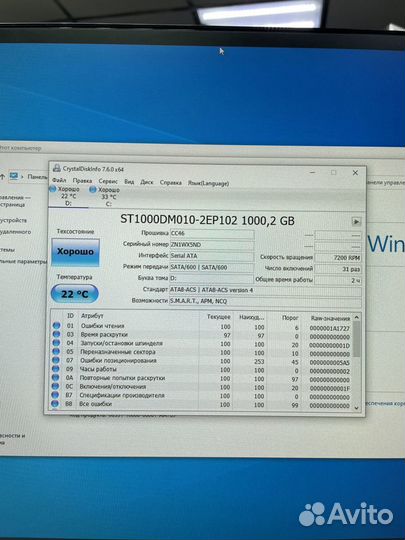
Task: Click the Режим передачи field SATA/600
Action: click(212, 268)
